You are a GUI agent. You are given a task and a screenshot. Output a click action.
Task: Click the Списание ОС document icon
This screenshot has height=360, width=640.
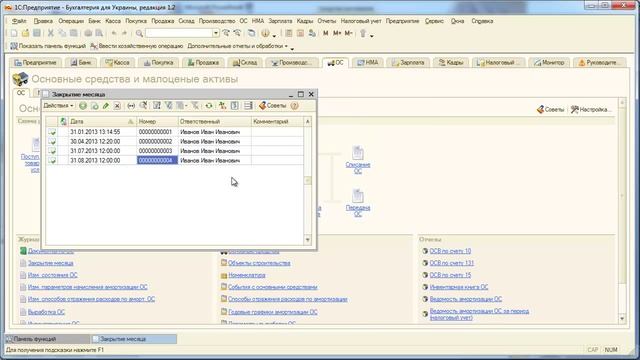tap(358, 153)
